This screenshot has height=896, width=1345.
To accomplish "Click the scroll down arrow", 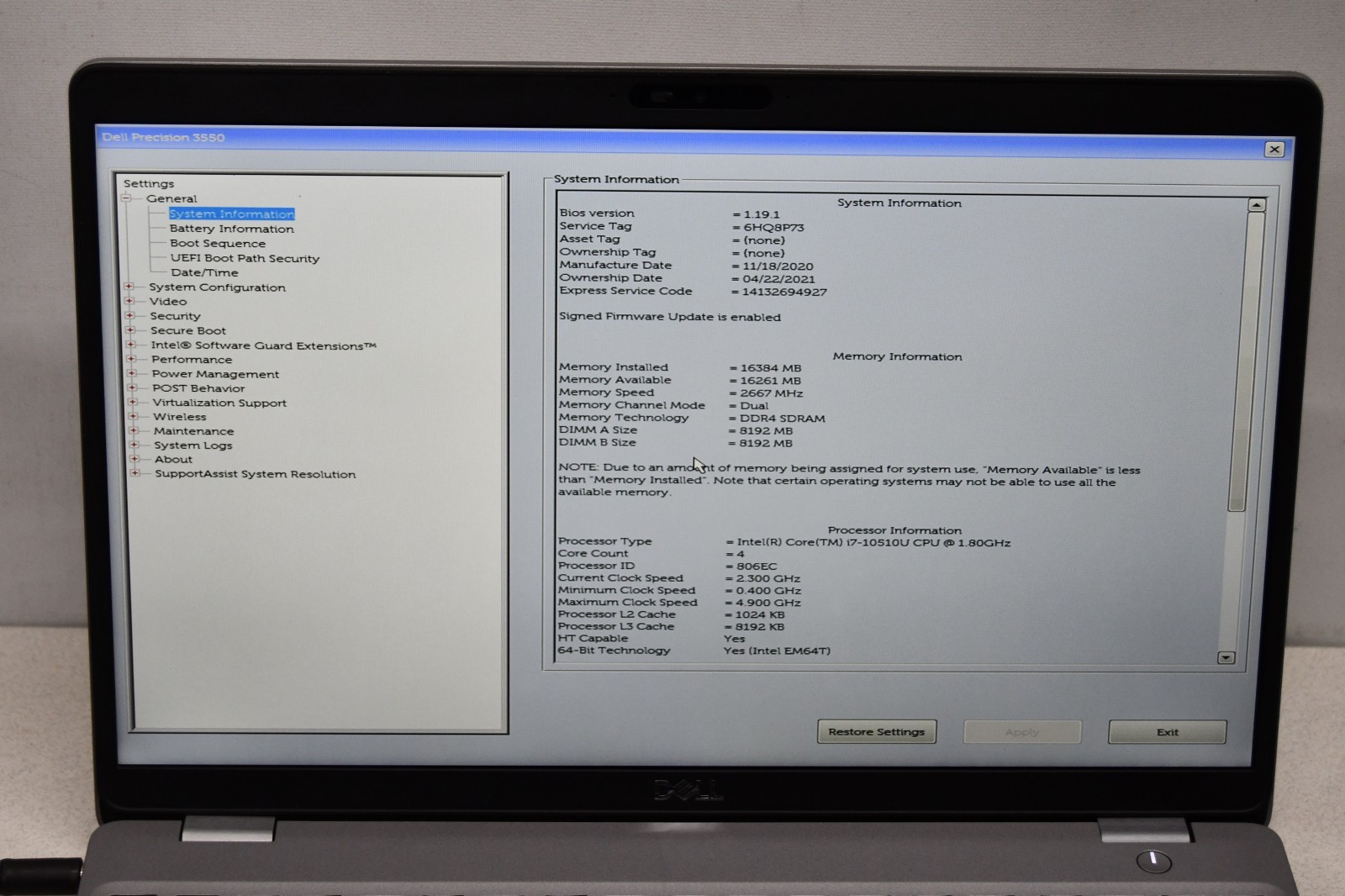I will (x=1226, y=658).
